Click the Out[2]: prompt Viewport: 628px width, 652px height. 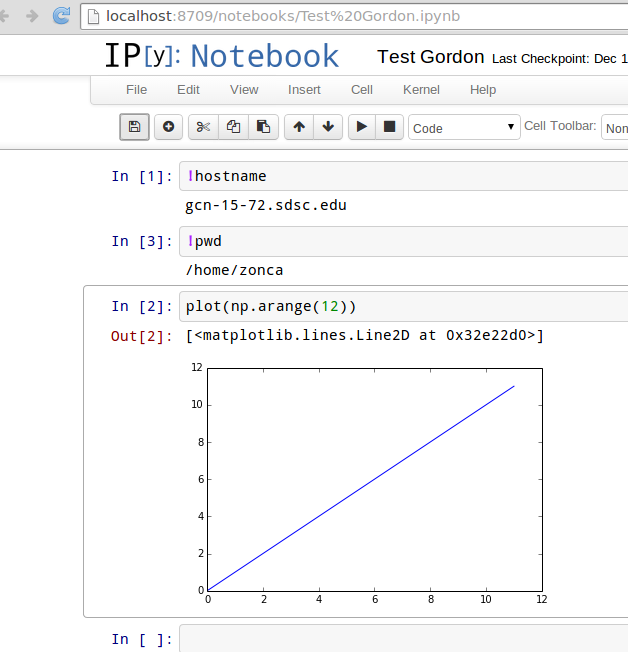(142, 336)
